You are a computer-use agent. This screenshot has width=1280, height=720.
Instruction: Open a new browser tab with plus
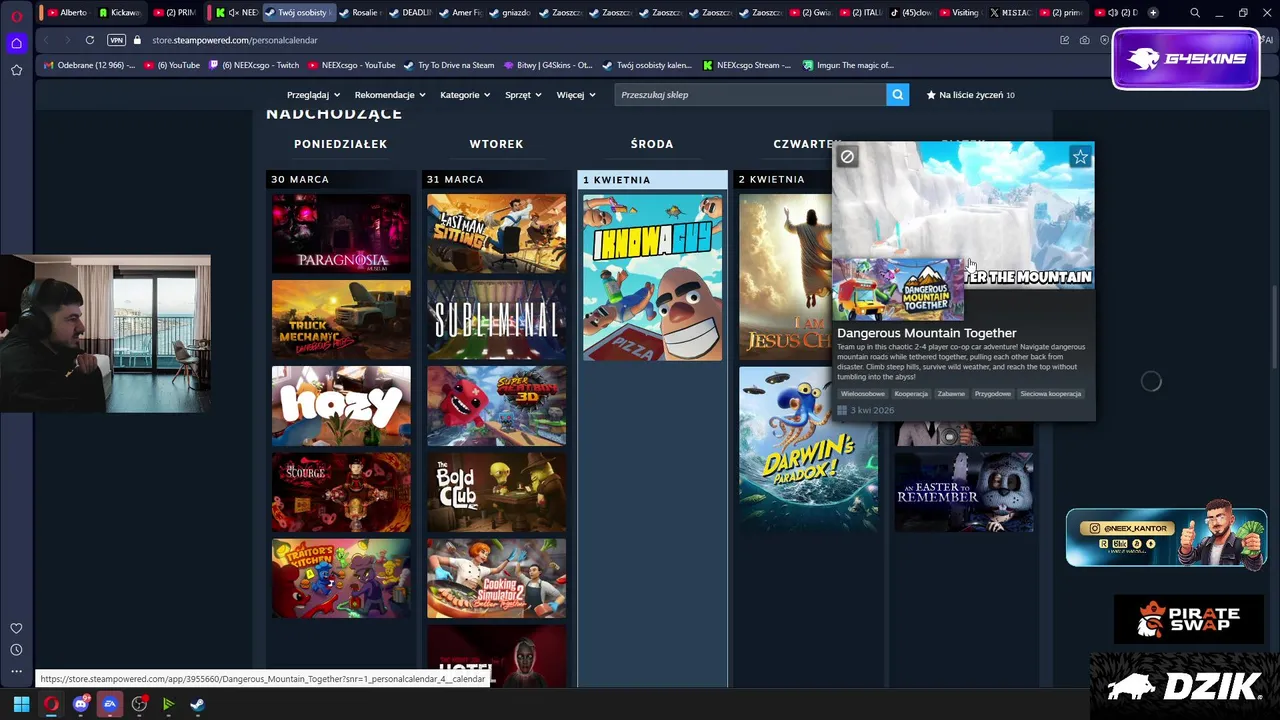click(x=1153, y=12)
